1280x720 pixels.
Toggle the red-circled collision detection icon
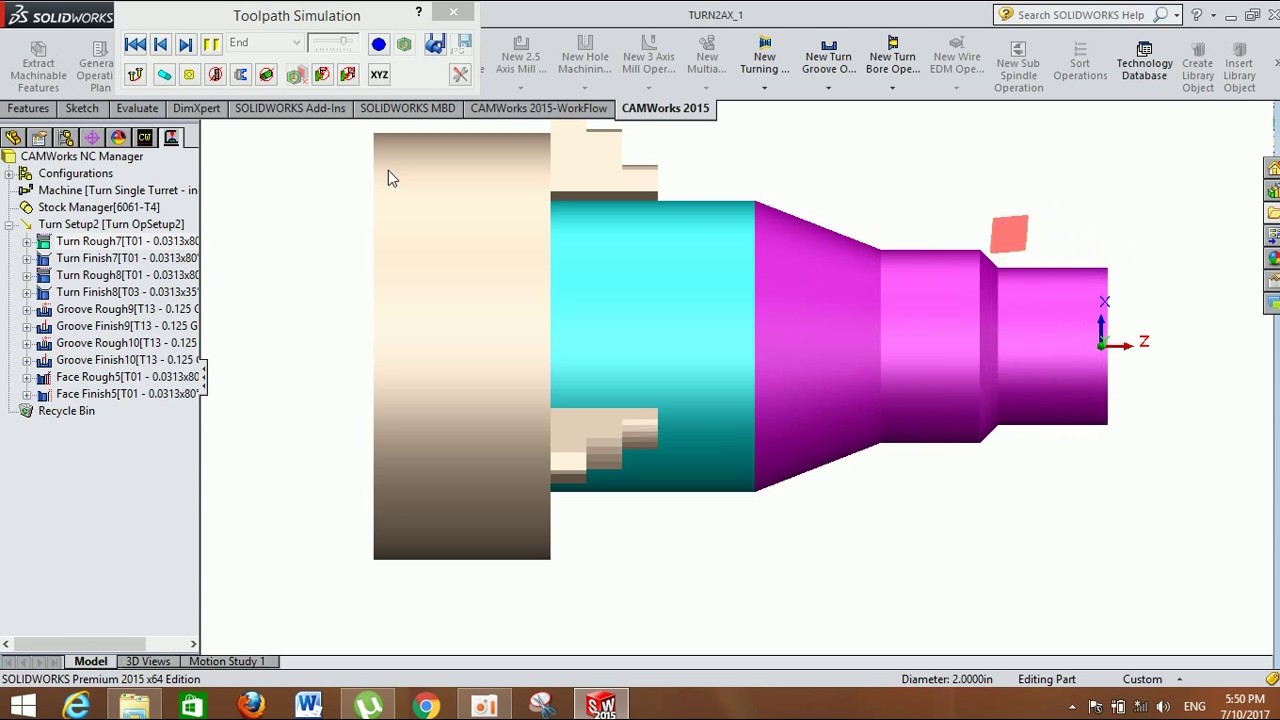[x=322, y=75]
